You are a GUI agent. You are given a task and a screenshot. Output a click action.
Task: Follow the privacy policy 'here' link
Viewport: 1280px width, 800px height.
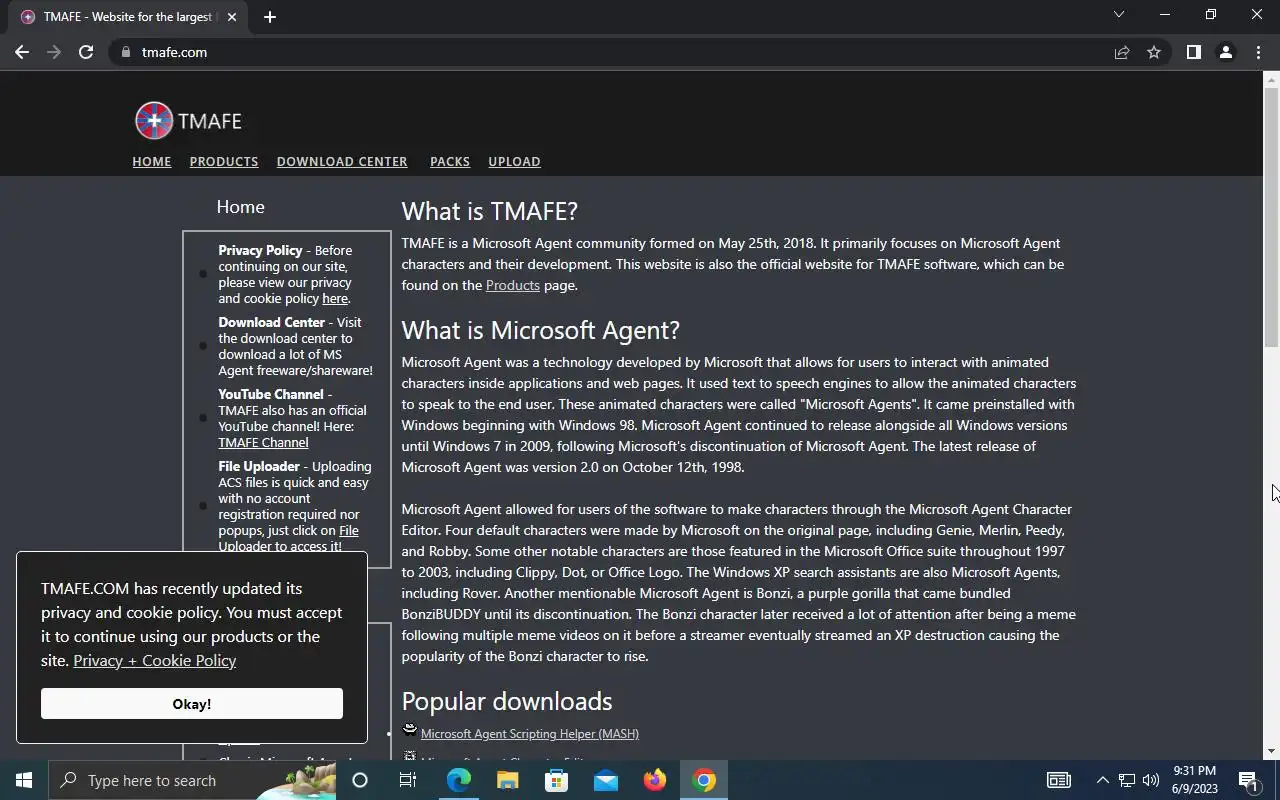(335, 298)
